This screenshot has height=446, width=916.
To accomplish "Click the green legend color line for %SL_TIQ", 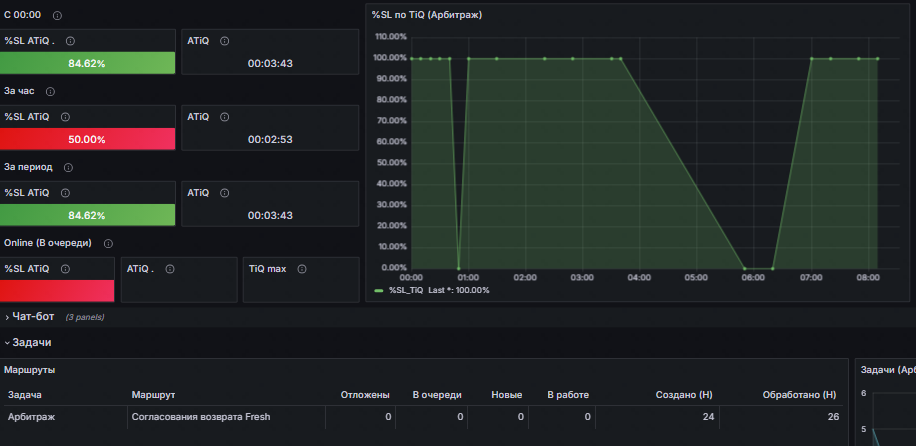I will pyautogui.click(x=379, y=290).
